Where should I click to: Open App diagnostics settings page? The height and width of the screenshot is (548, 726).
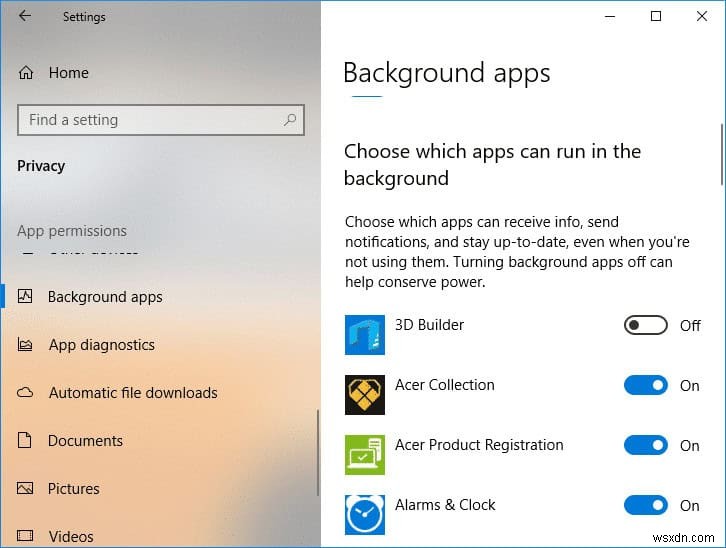coord(102,345)
